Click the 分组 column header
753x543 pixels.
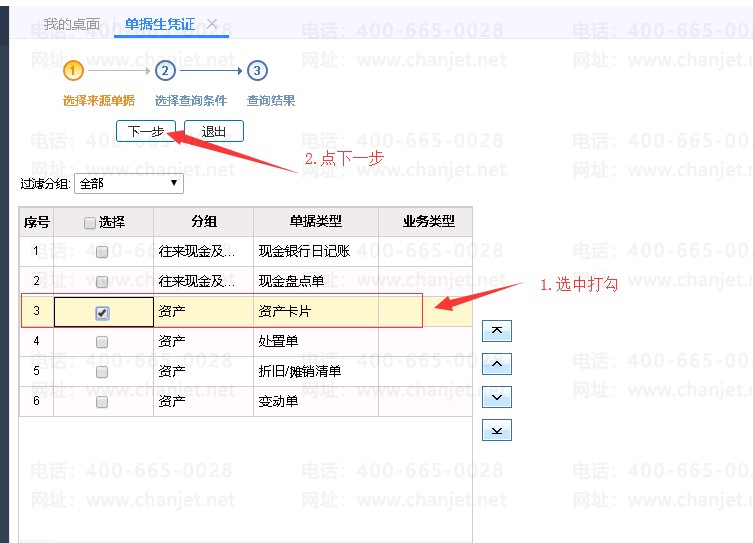204,222
